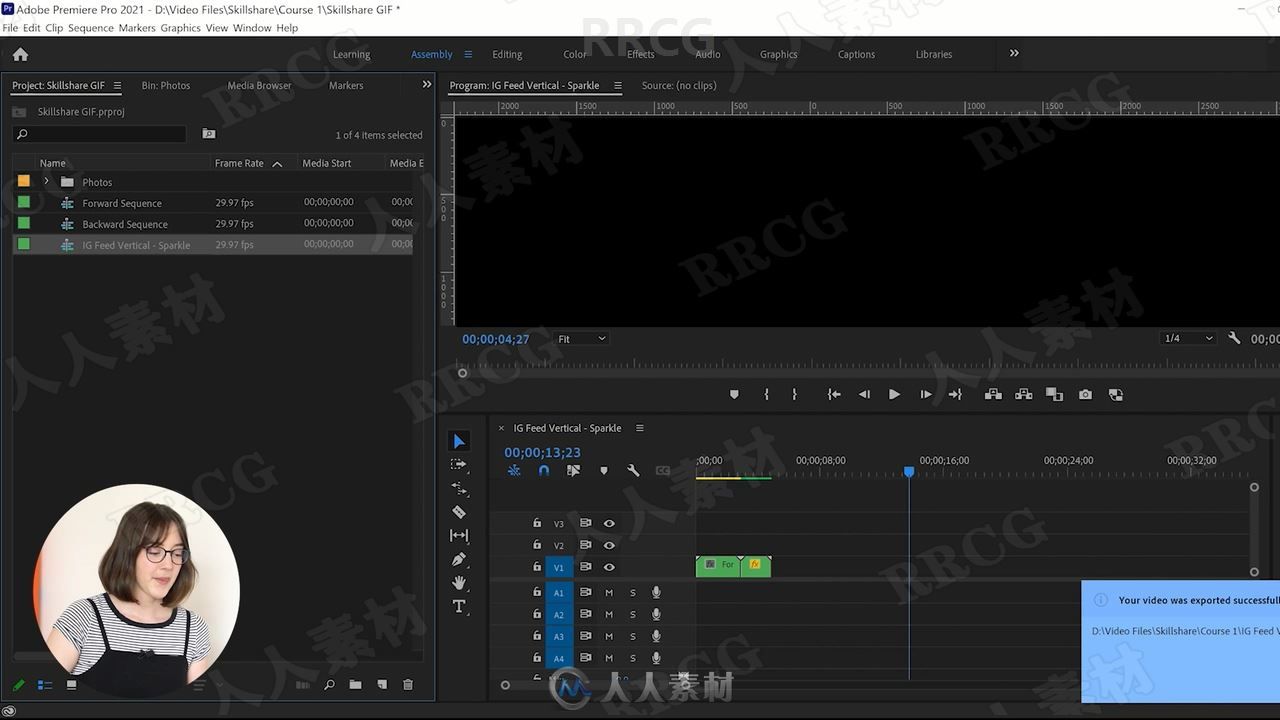Select the Pen tool

pyautogui.click(x=459, y=559)
